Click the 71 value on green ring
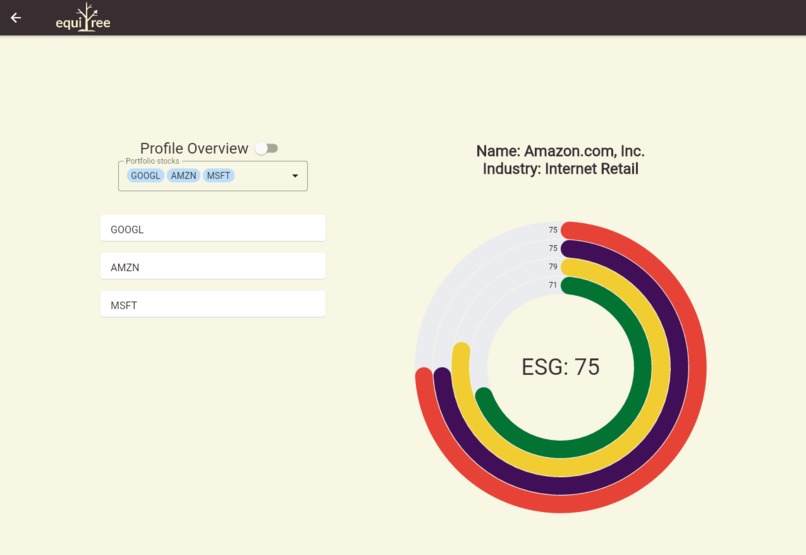 tap(553, 285)
